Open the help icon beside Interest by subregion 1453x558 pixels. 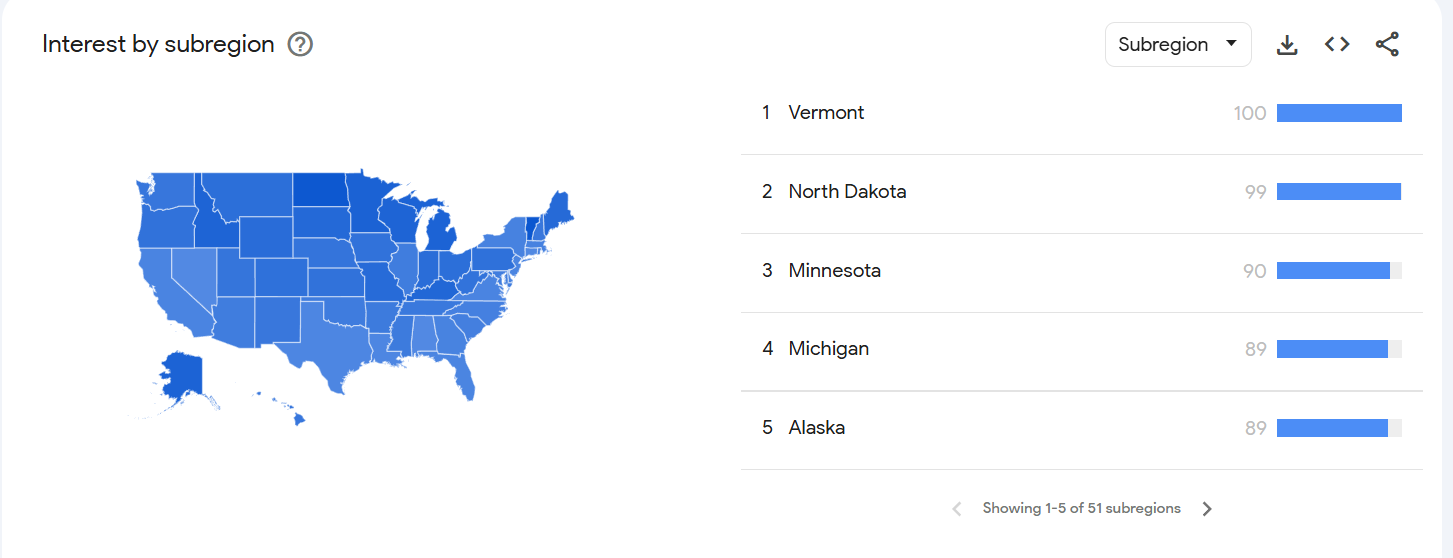click(x=300, y=45)
